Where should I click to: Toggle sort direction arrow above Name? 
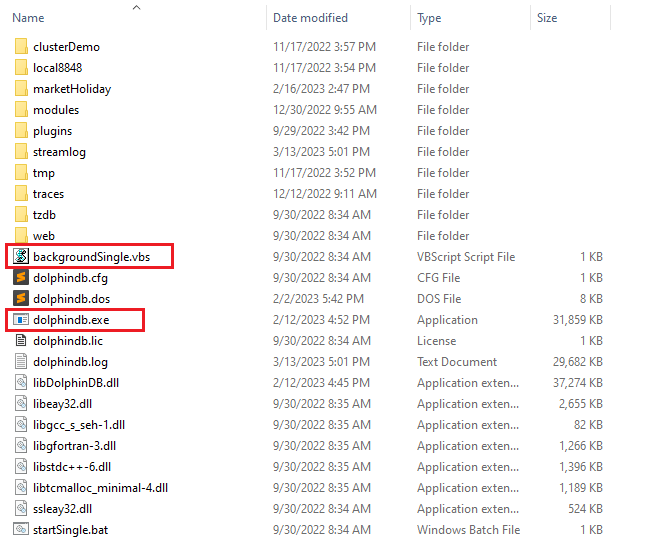click(x=136, y=7)
